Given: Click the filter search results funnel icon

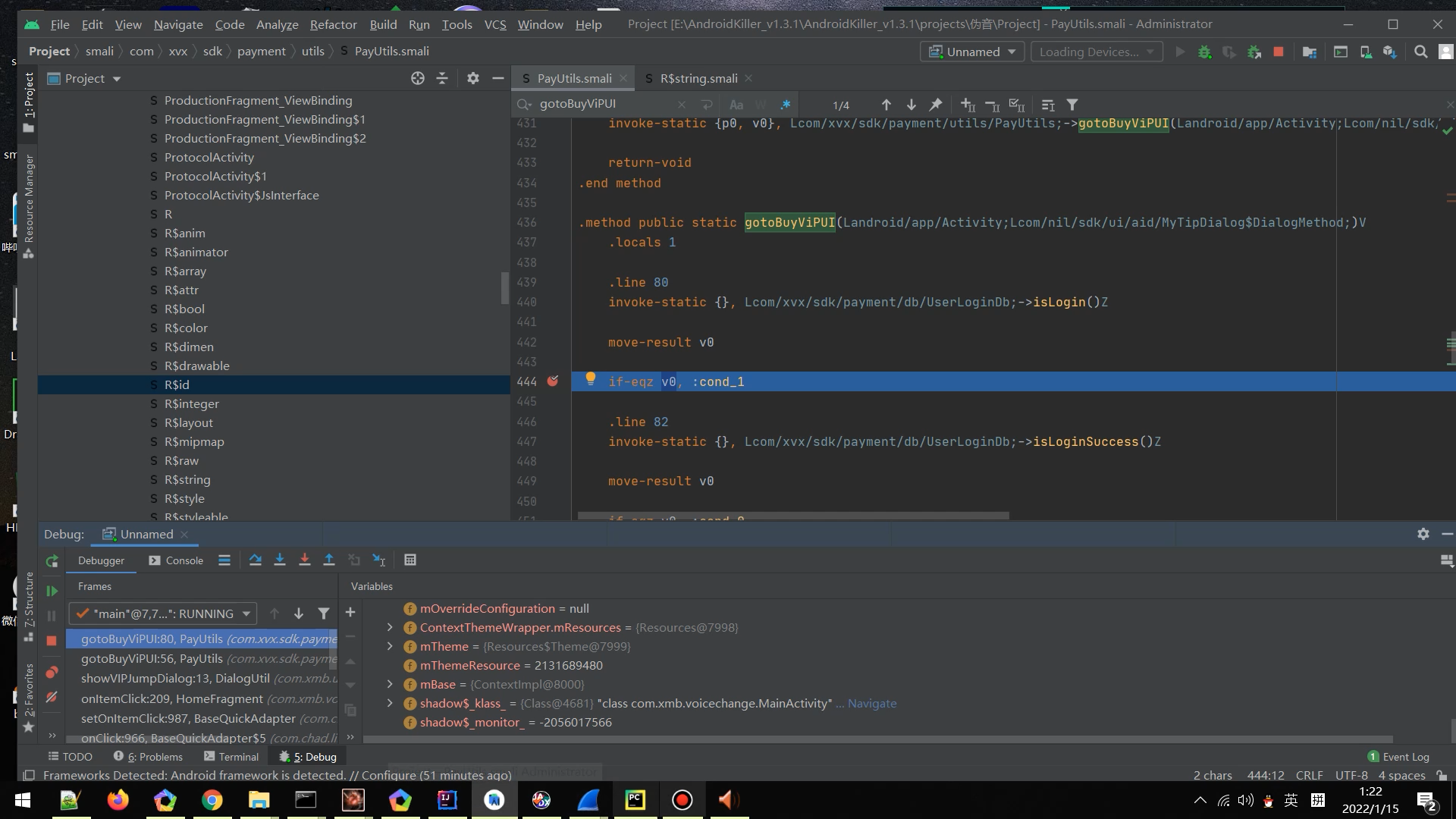Looking at the screenshot, I should (x=1072, y=105).
